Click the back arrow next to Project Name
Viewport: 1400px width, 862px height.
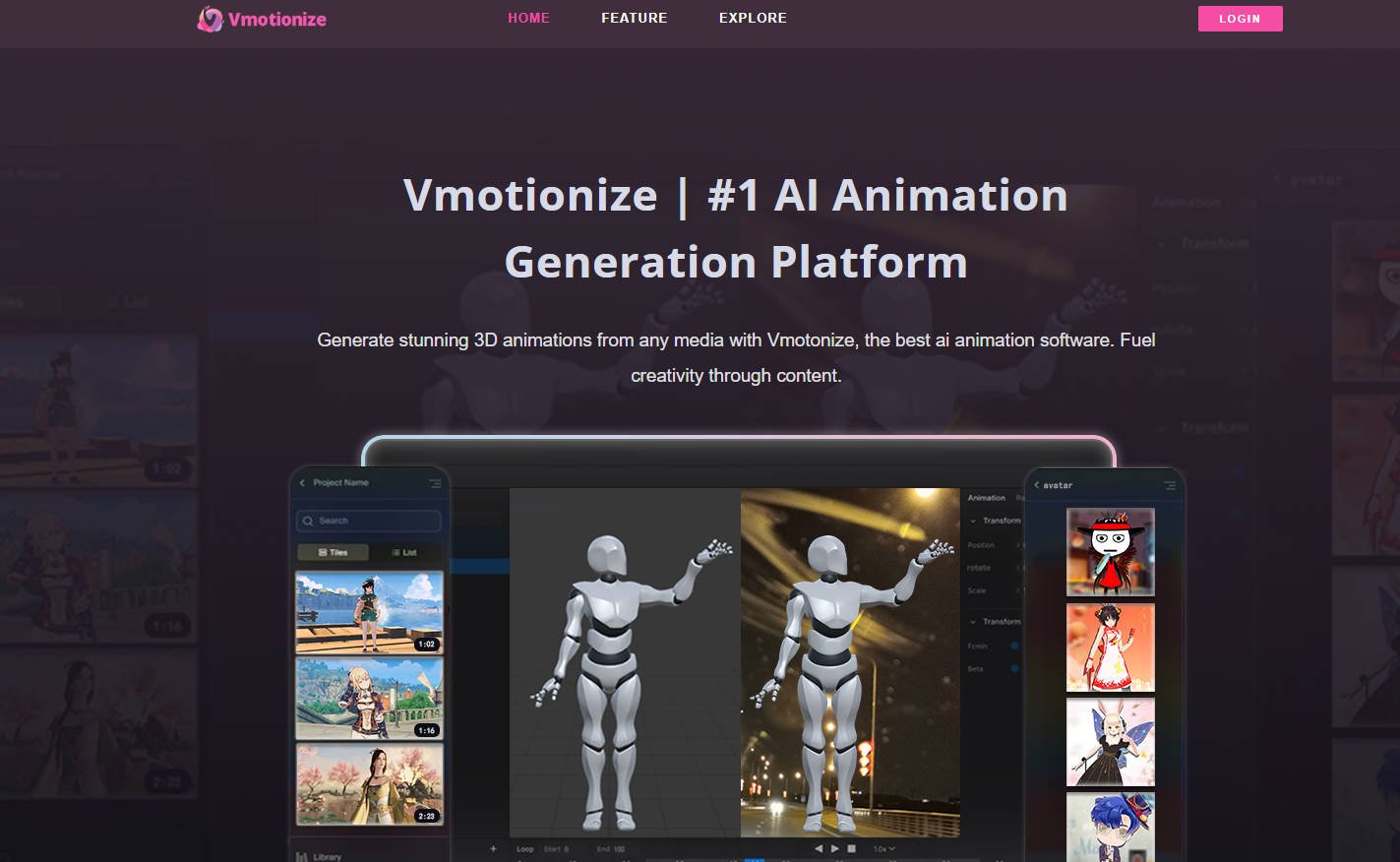point(301,482)
